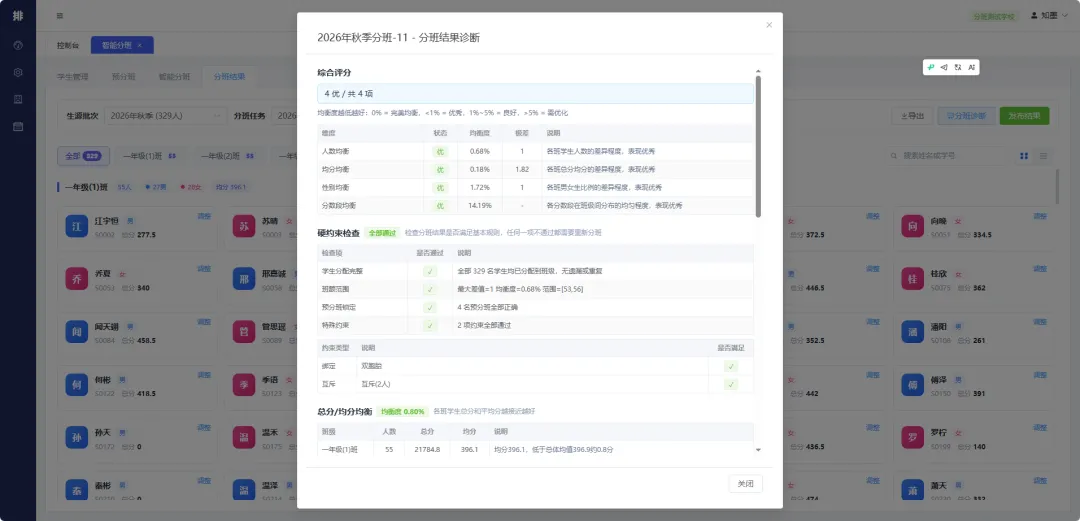This screenshot has width=1080, height=521.
Task: Switch to the 控制台 tab
Action: (68, 45)
